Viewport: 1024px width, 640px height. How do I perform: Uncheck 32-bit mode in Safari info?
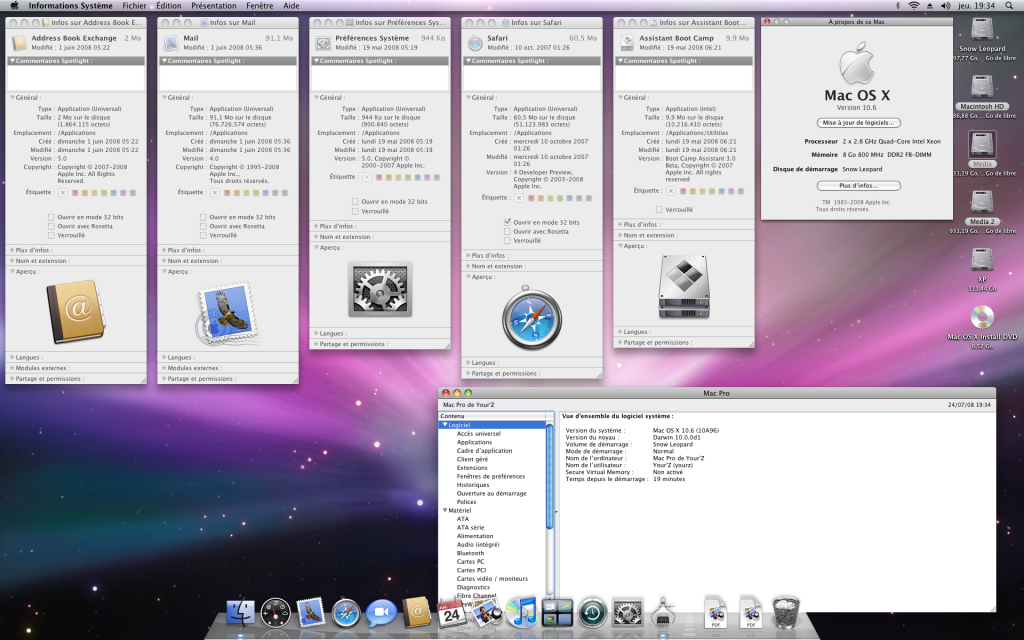pos(507,222)
